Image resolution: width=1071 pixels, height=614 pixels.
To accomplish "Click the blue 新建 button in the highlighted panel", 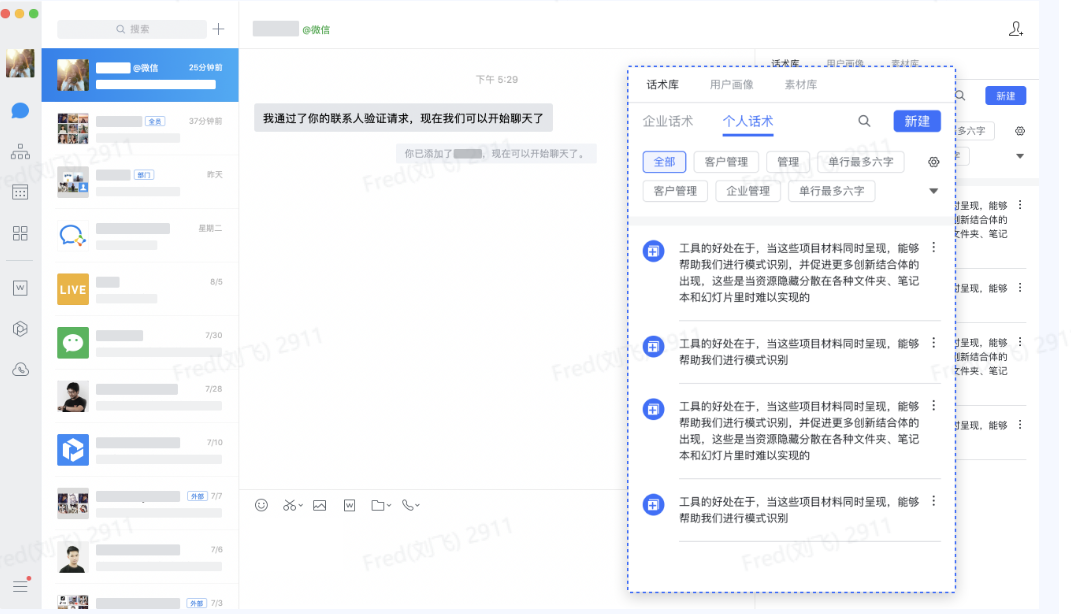I will tap(917, 121).
